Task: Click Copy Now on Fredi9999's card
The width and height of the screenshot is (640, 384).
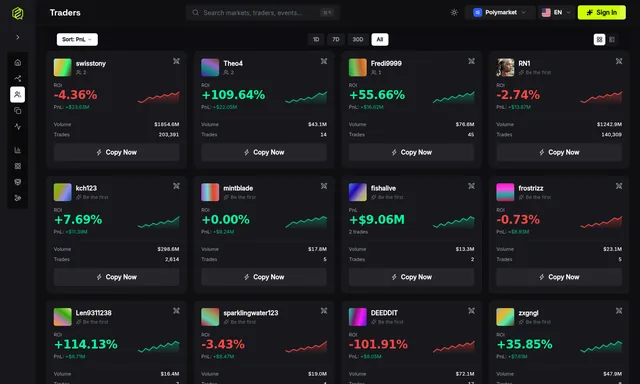Action: [x=411, y=152]
